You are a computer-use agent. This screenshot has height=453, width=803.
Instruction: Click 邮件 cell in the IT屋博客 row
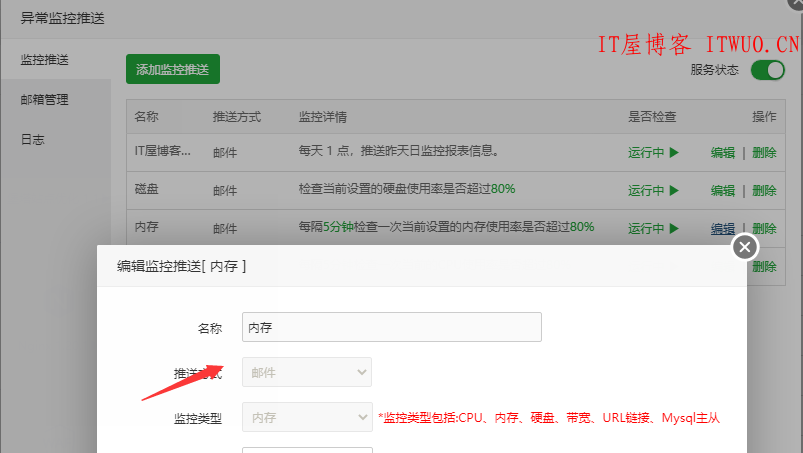[225, 153]
